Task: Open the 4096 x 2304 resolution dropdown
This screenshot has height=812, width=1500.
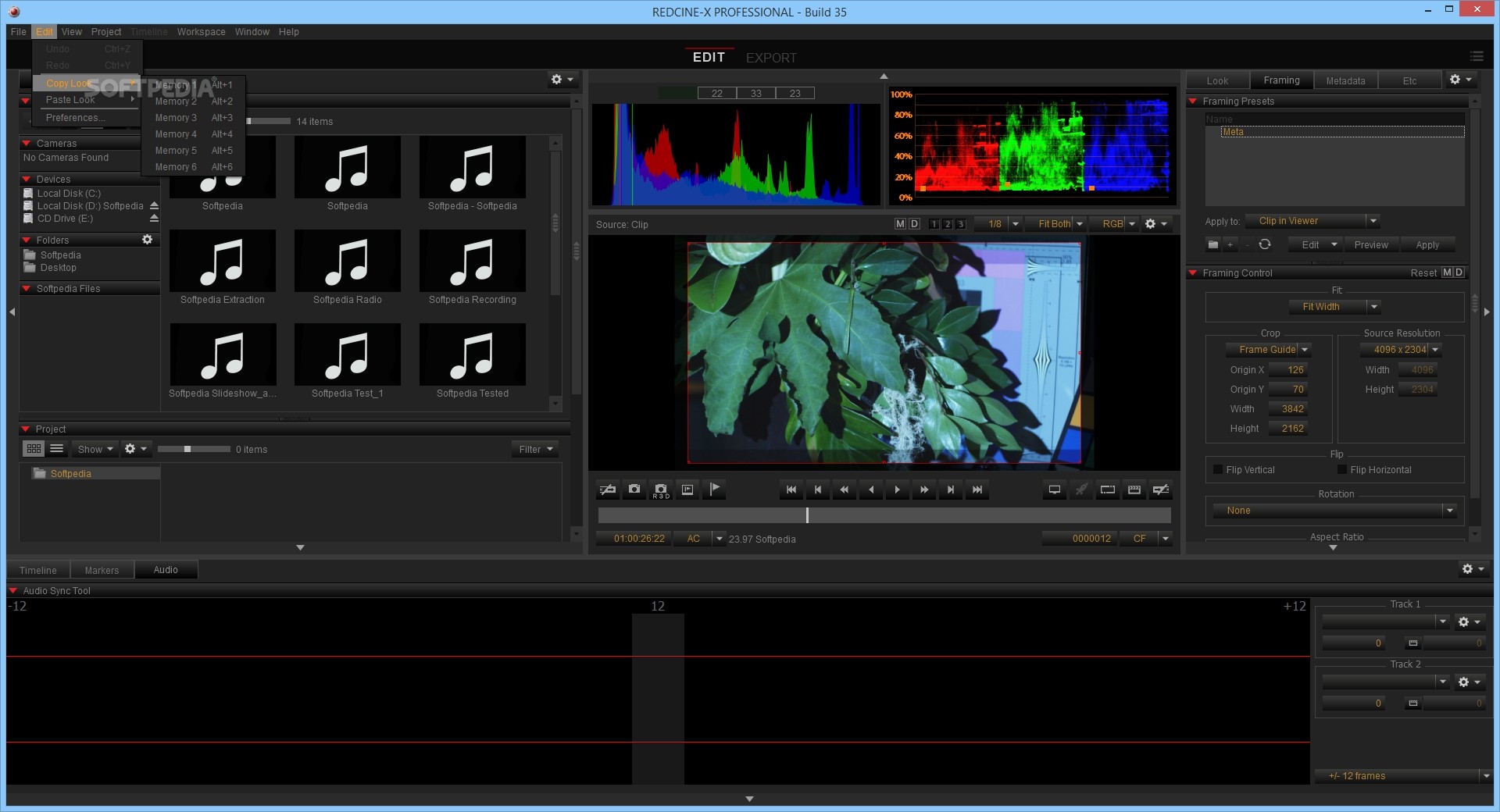Action: [x=1401, y=350]
